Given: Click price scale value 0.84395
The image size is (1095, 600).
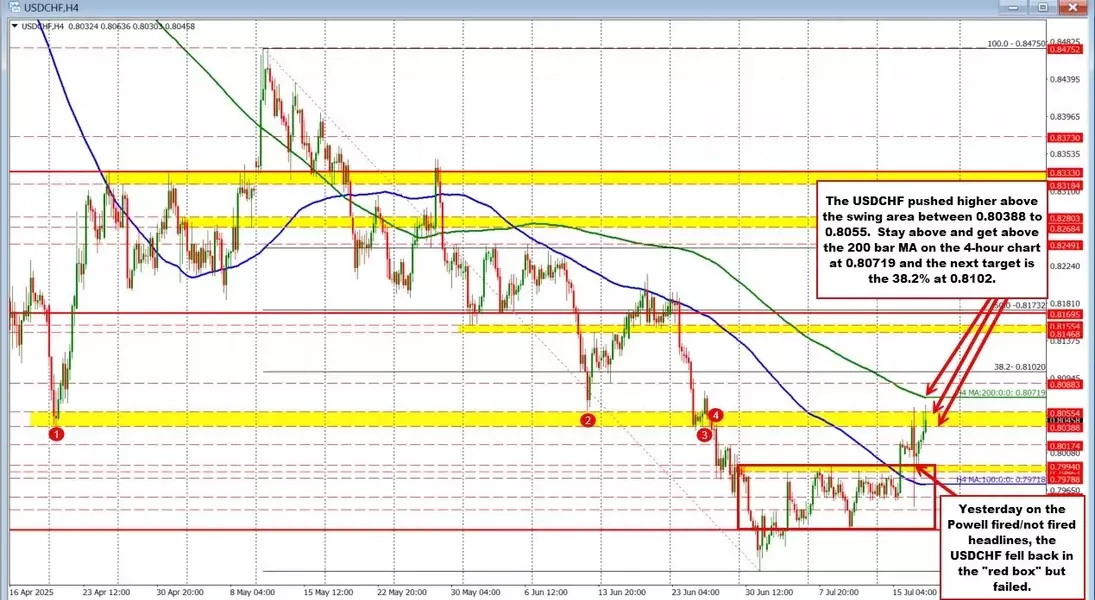Looking at the screenshot, I should [x=1064, y=79].
